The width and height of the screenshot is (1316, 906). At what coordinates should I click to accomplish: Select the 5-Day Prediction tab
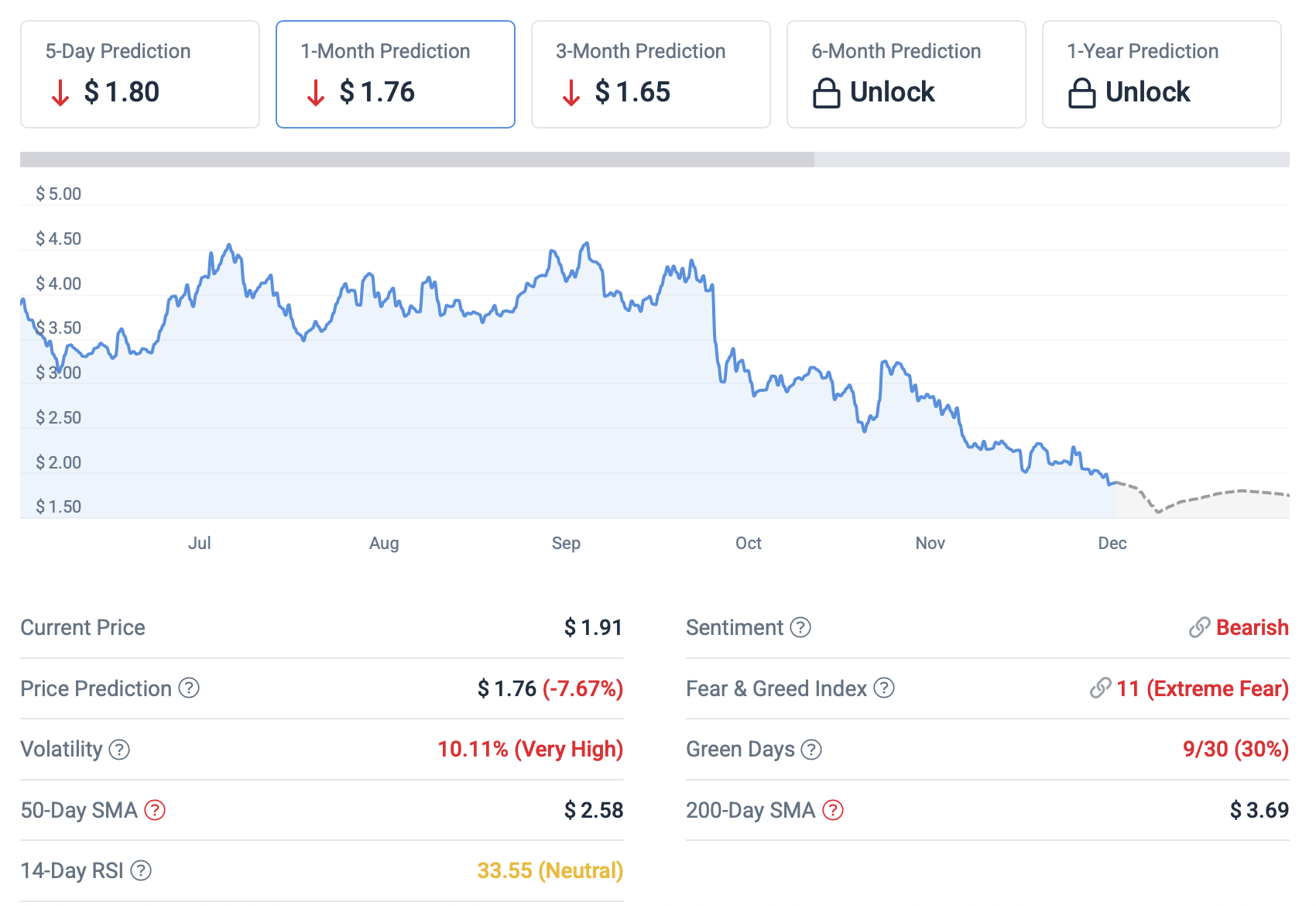point(140,74)
